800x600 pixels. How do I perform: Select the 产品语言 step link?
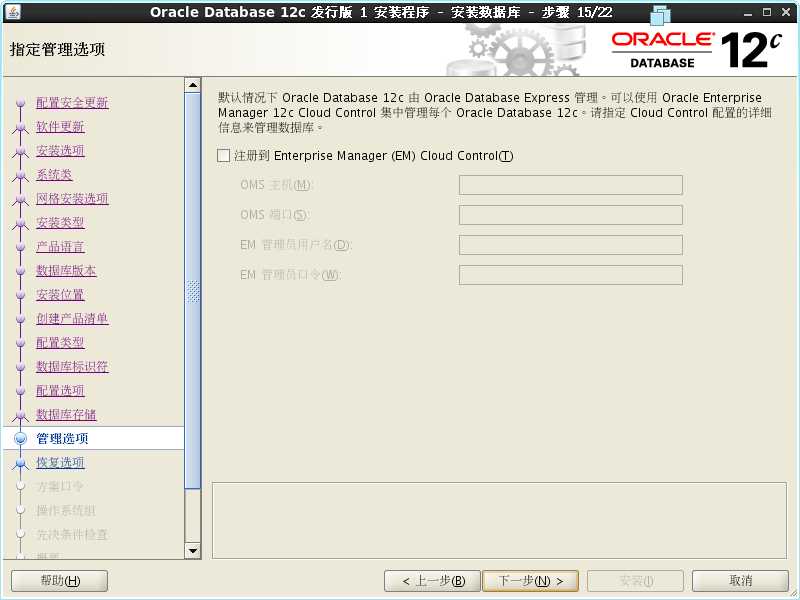[60, 246]
